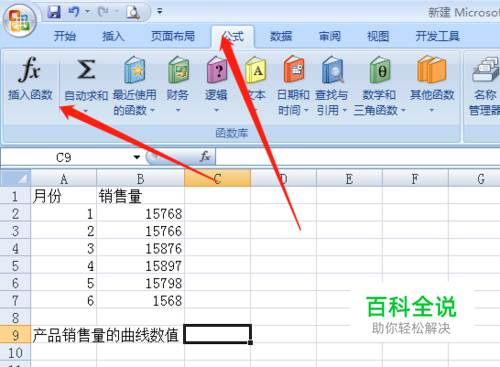This screenshot has height=367, width=500.
Task: Click cell with value 15766
Action: tap(140, 231)
